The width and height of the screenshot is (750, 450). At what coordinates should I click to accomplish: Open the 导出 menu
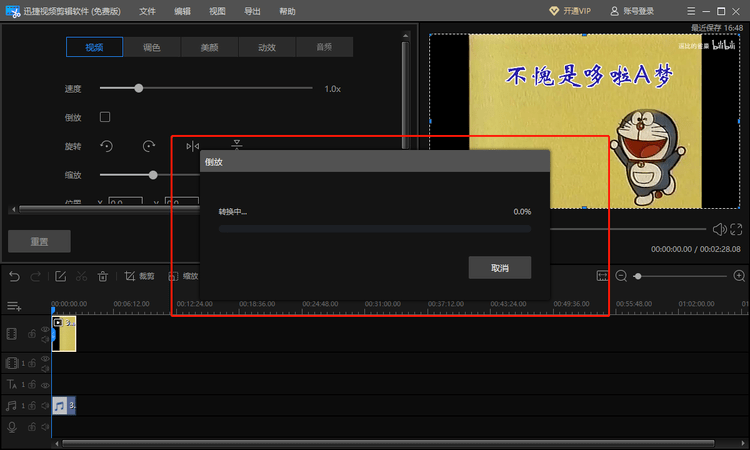(252, 11)
